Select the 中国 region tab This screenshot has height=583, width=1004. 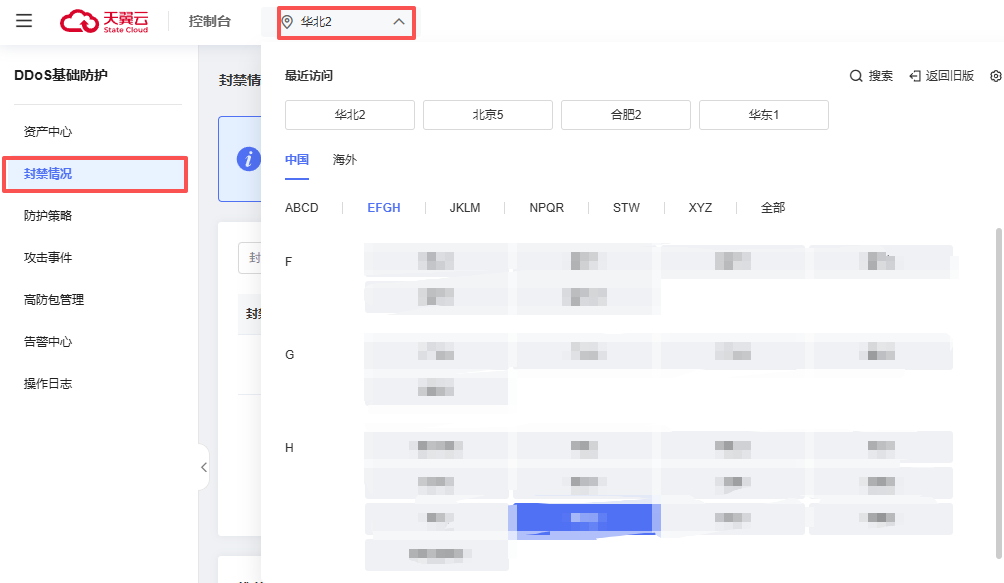point(297,160)
